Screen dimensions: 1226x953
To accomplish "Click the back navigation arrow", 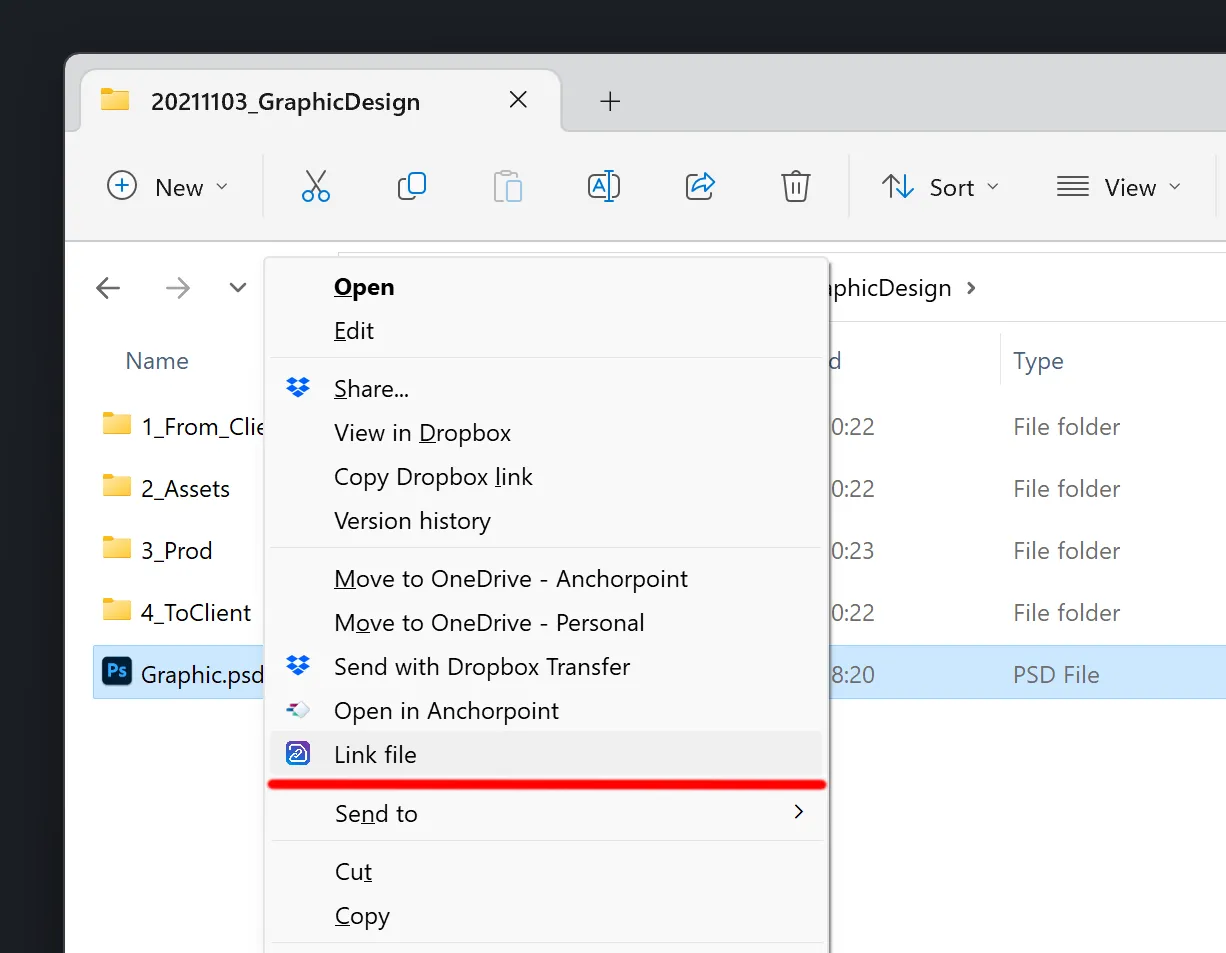I will tap(108, 288).
